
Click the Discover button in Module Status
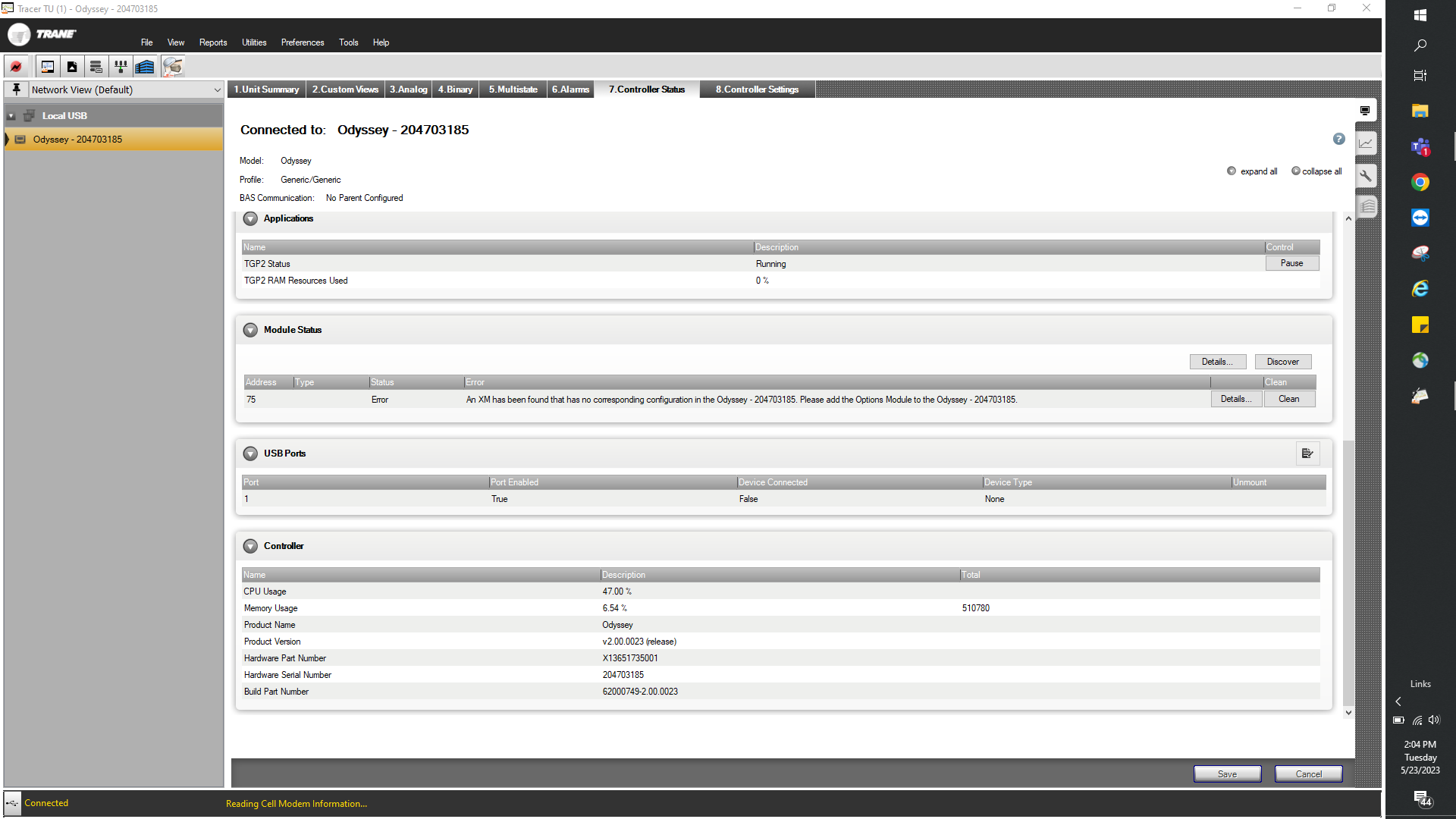[x=1282, y=362]
